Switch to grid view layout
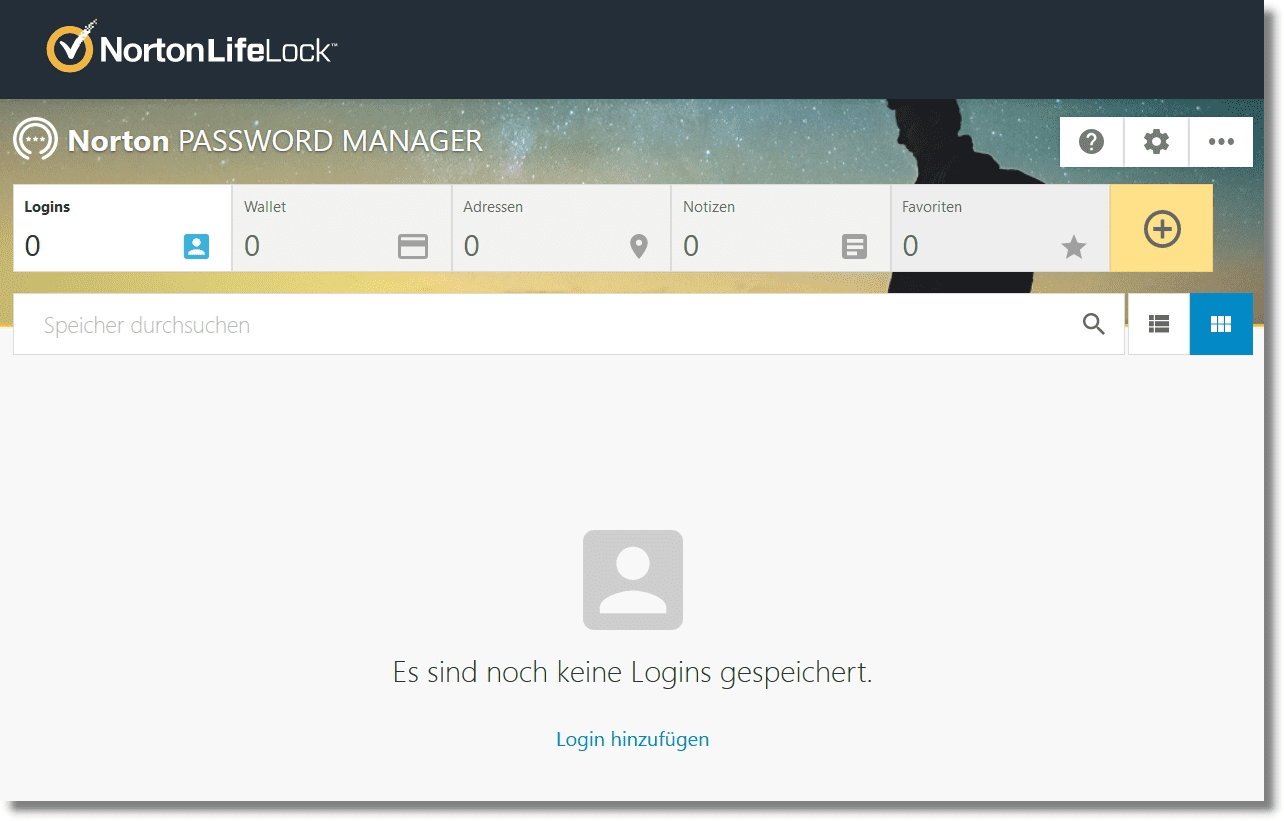The image size is (1284, 821). click(x=1220, y=324)
